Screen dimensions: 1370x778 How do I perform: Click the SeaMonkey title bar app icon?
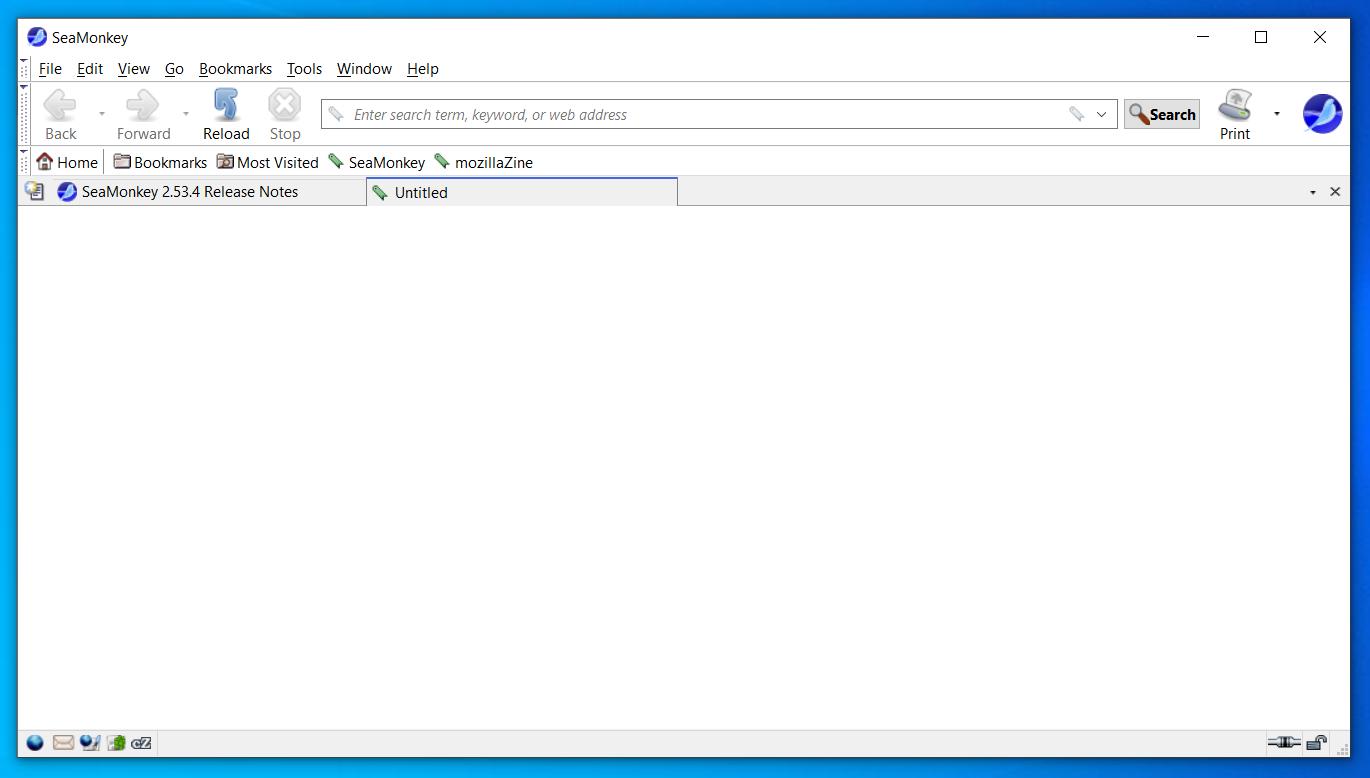tap(37, 37)
